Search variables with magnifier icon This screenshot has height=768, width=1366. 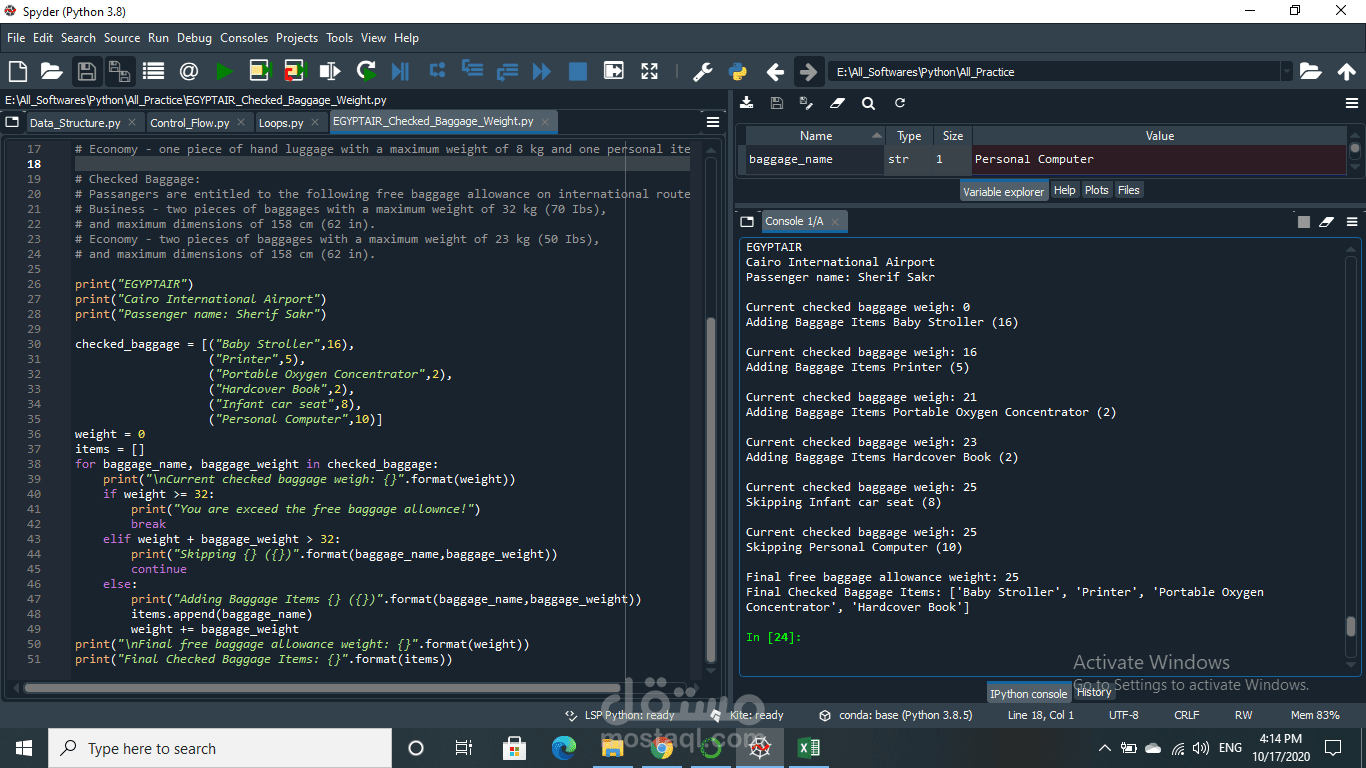(868, 103)
